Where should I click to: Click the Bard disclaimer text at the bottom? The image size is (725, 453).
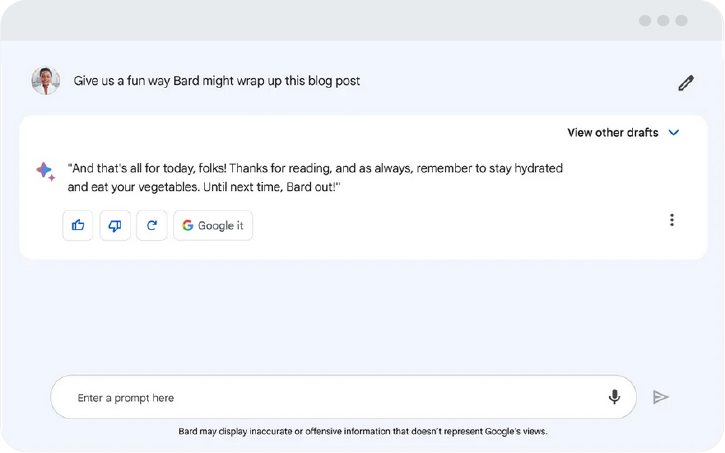[x=363, y=431]
